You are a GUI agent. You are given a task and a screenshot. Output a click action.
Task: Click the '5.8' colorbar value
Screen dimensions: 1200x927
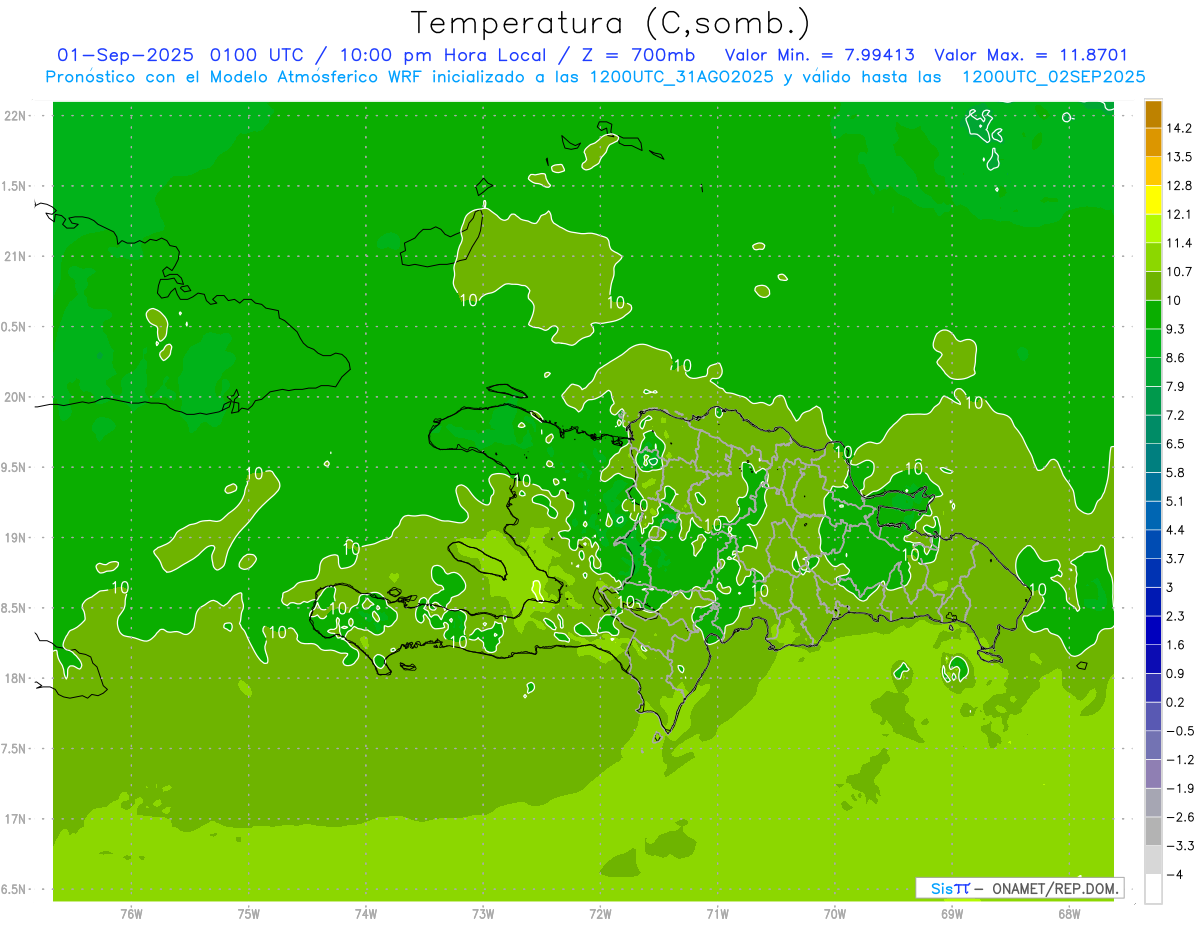(1177, 472)
